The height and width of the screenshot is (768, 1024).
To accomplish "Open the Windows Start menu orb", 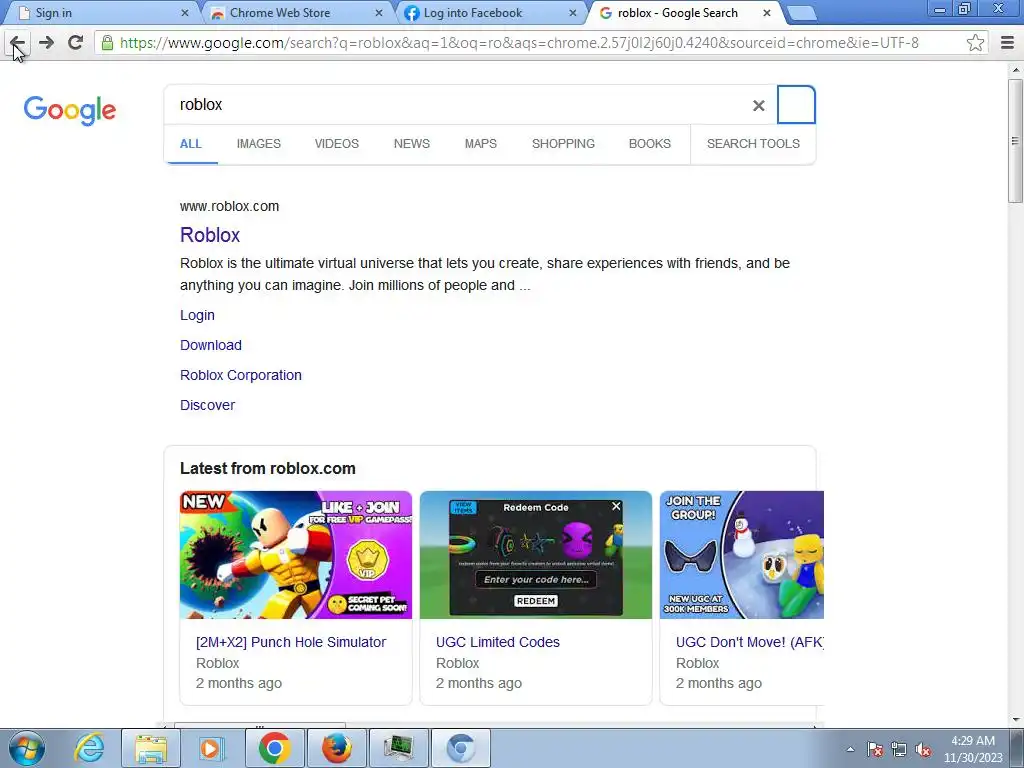I will 27,748.
